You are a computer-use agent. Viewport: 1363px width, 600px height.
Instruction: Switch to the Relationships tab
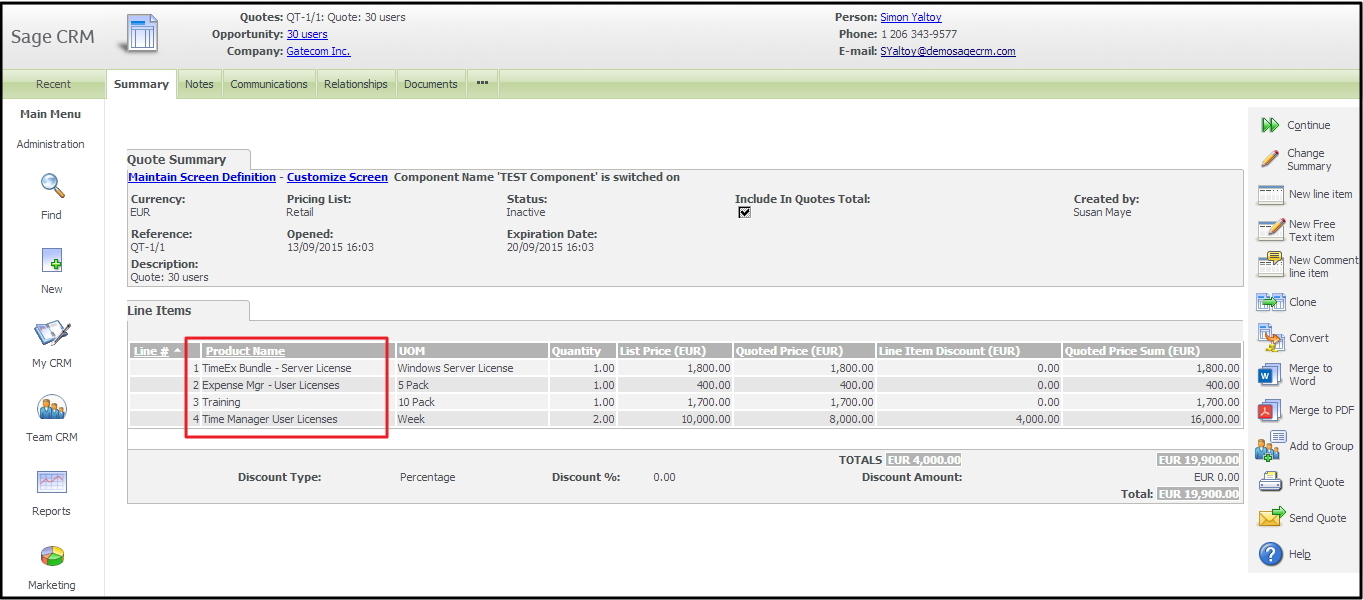coord(356,84)
